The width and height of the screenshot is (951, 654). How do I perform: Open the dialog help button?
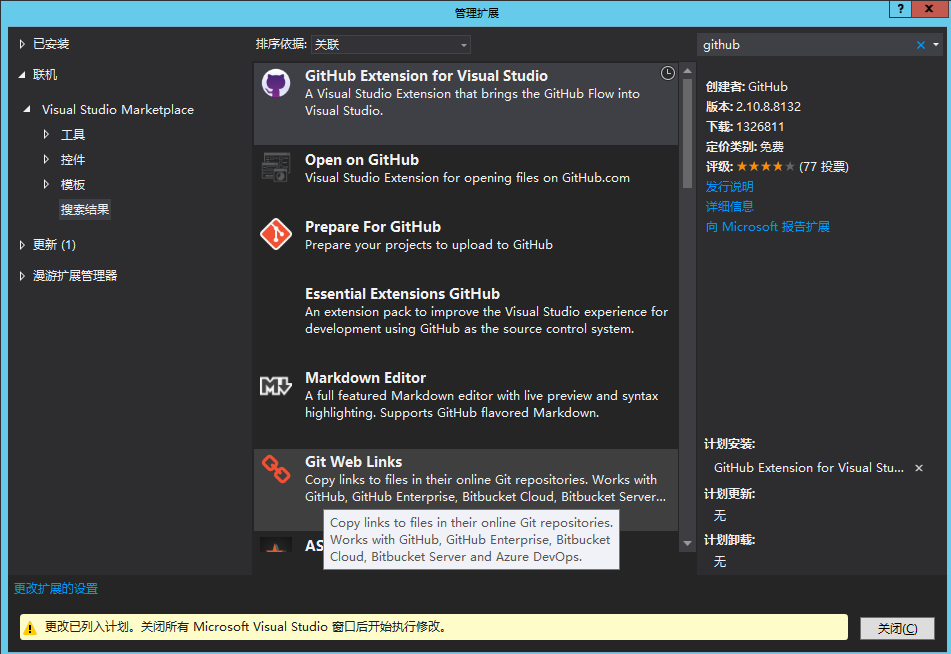coord(901,8)
